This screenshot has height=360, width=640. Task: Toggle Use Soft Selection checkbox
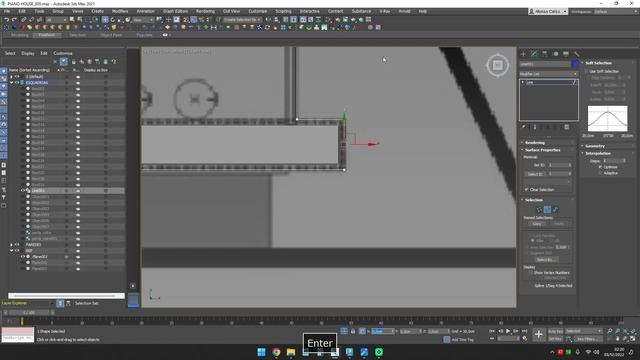point(587,71)
